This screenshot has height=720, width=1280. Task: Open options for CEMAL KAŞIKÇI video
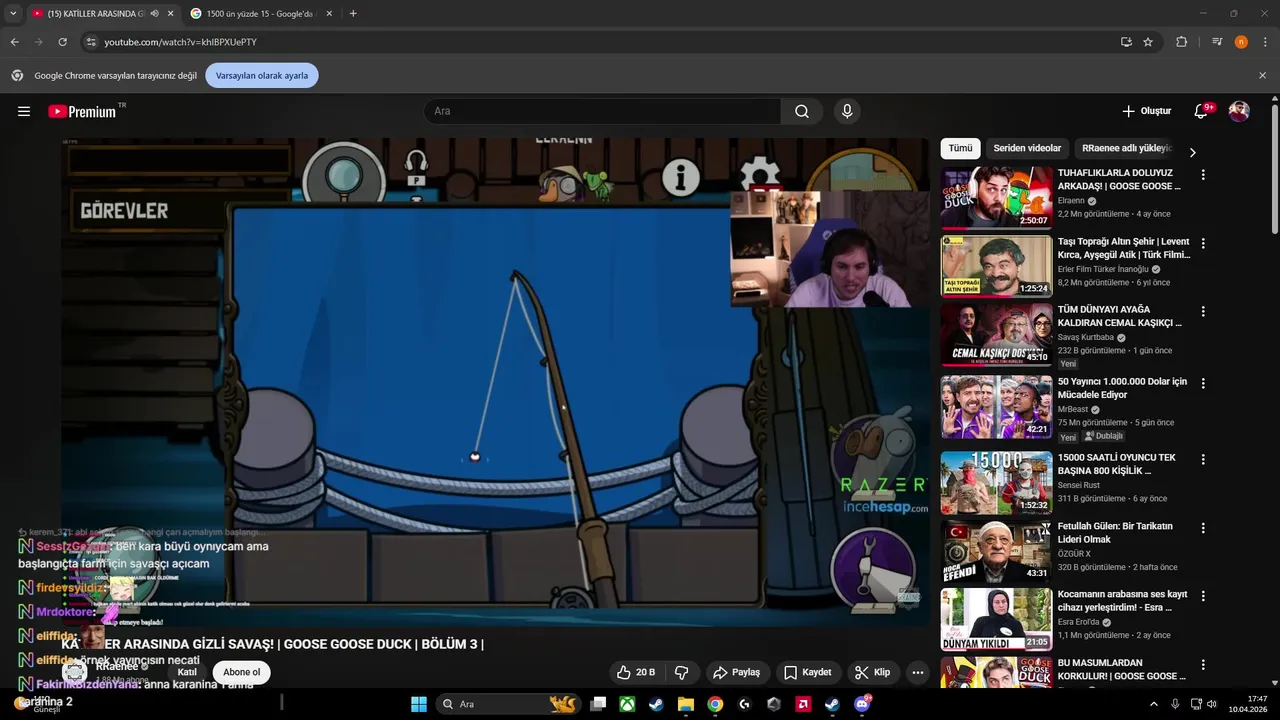tap(1203, 311)
